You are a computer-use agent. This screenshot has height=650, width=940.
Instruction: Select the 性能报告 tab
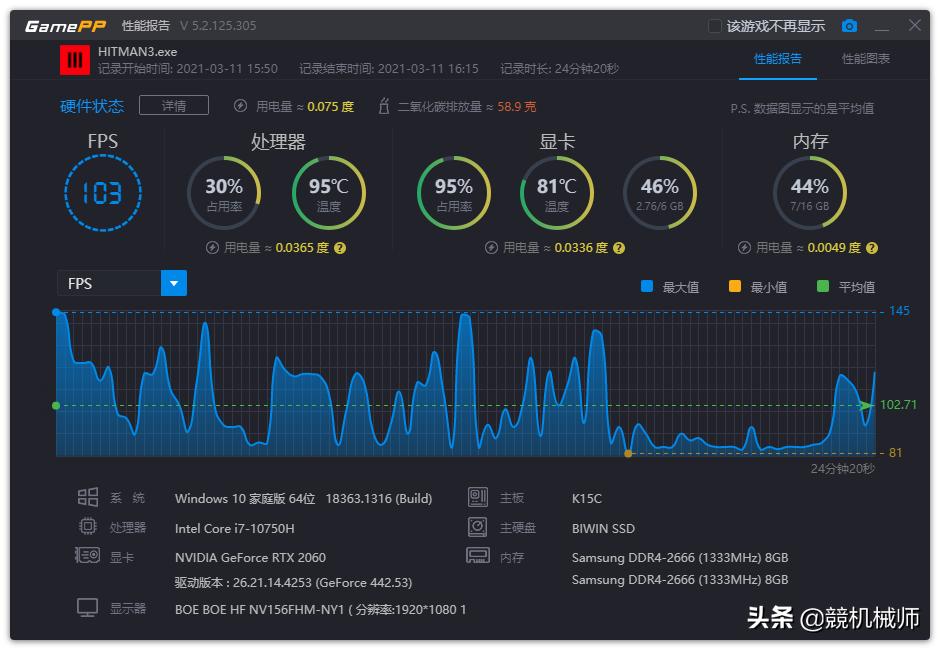click(779, 59)
